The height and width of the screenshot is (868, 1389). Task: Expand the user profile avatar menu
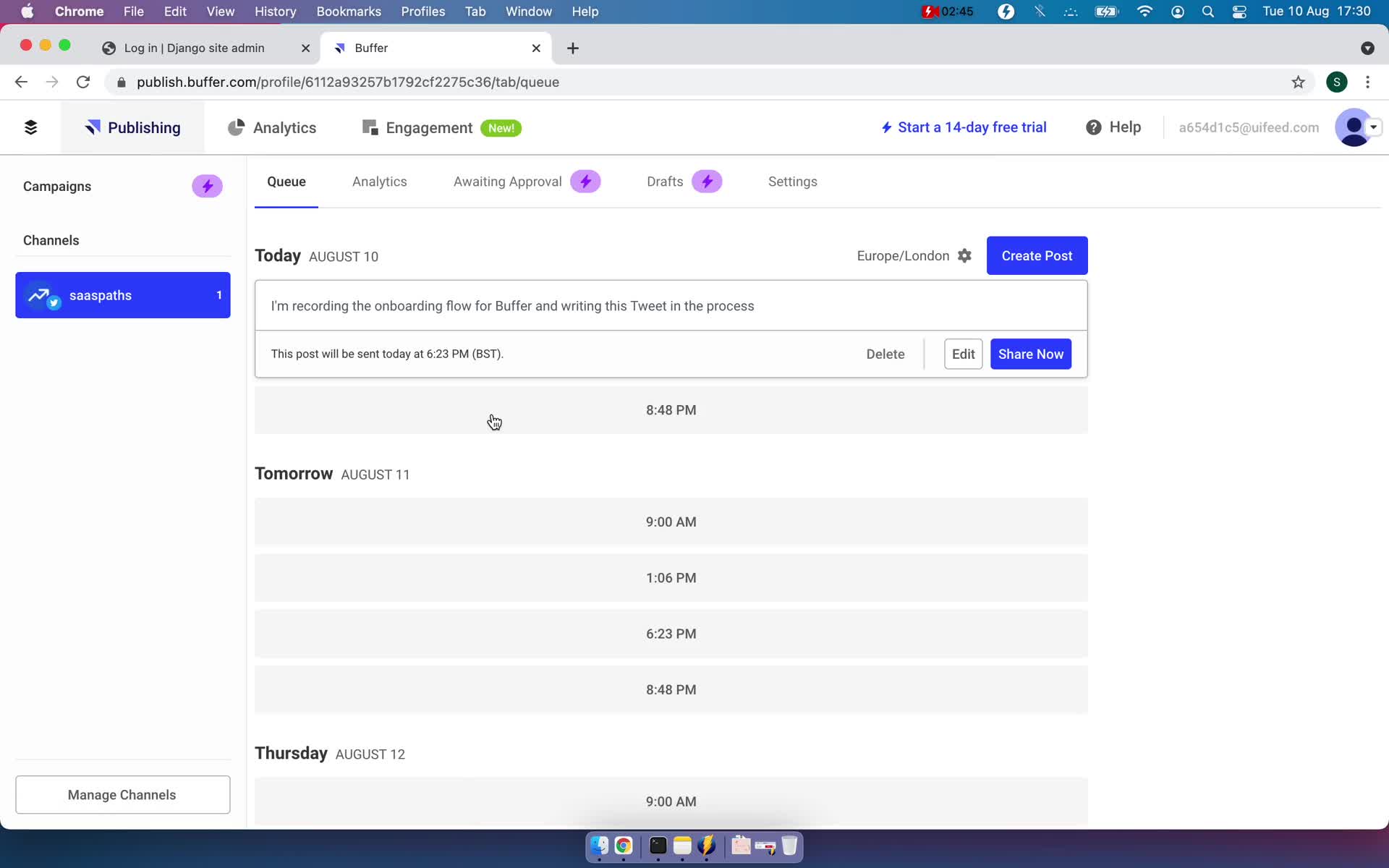(x=1358, y=127)
